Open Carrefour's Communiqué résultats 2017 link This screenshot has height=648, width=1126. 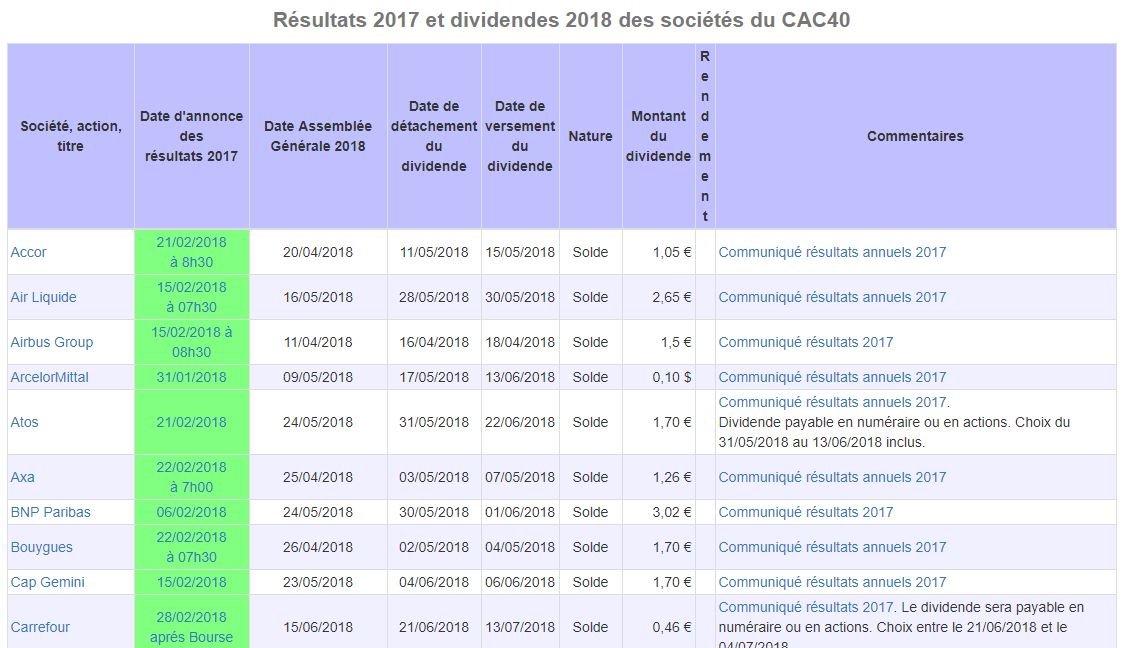[806, 607]
